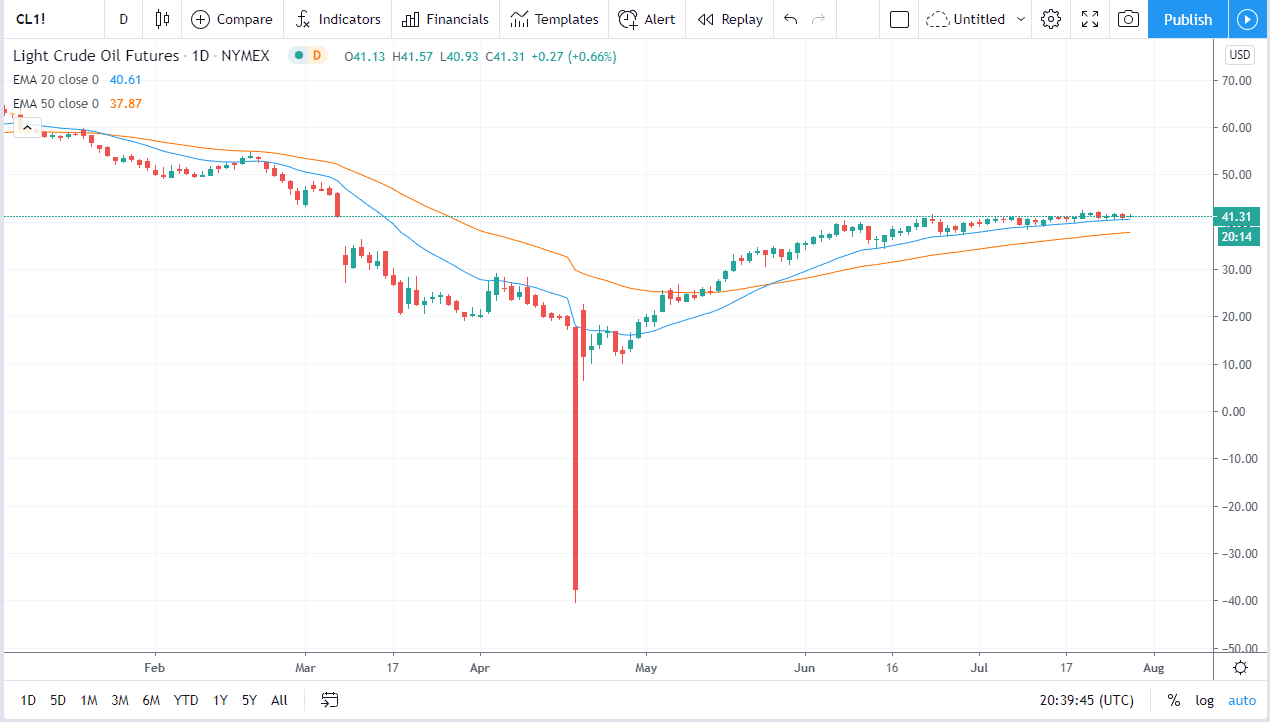Toggle auto scale mode
The width and height of the screenshot is (1270, 722).
click(1242, 700)
